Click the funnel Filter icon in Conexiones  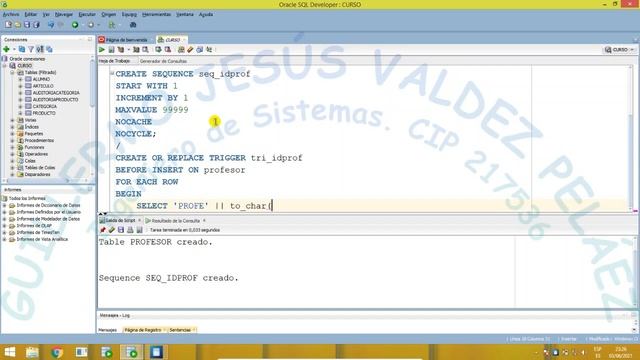[x=31, y=49]
